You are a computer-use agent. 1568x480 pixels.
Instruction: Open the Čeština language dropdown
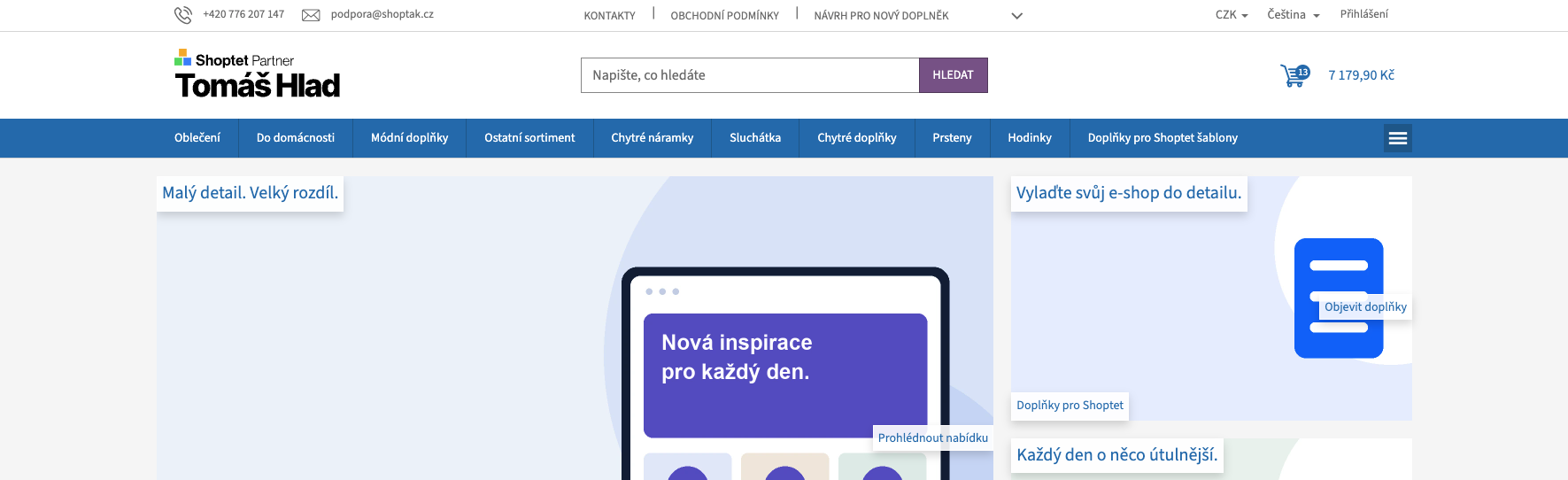1294,15
